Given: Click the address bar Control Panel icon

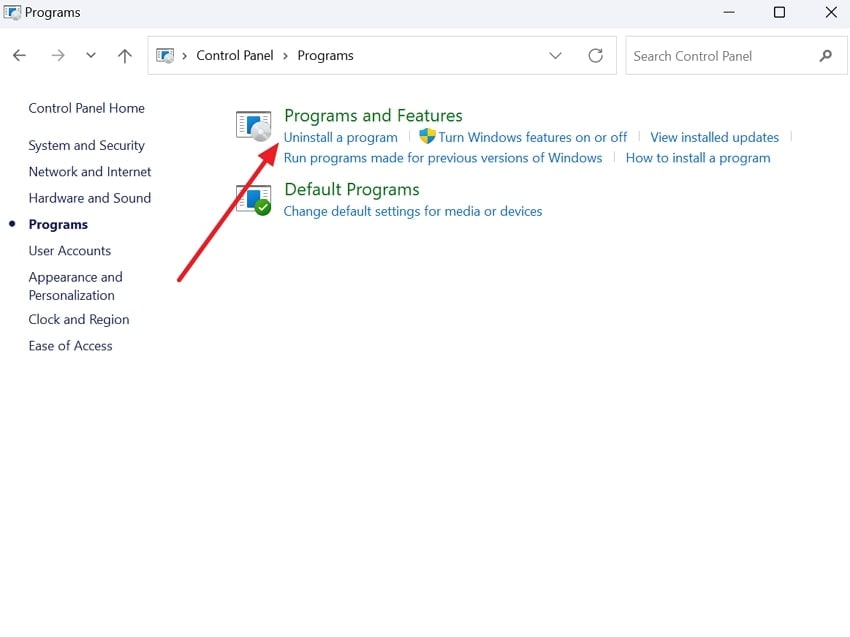Looking at the screenshot, I should tap(165, 55).
